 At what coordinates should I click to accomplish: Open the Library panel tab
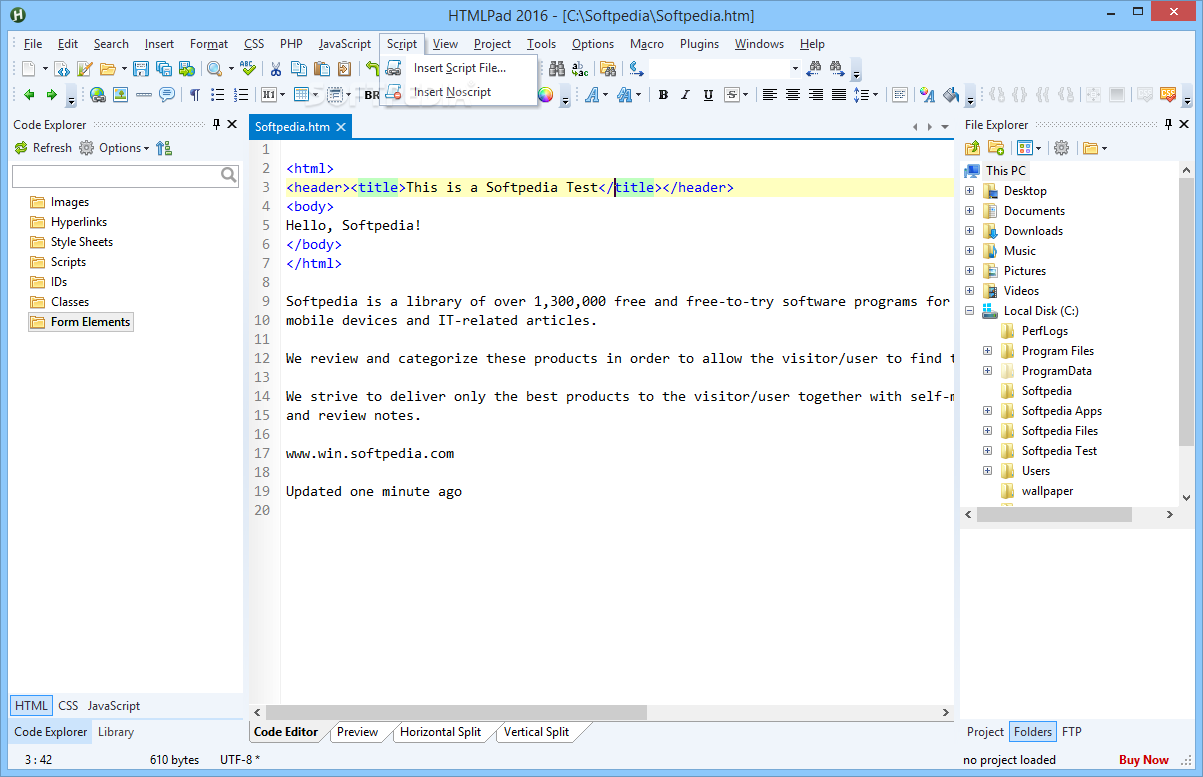(116, 732)
